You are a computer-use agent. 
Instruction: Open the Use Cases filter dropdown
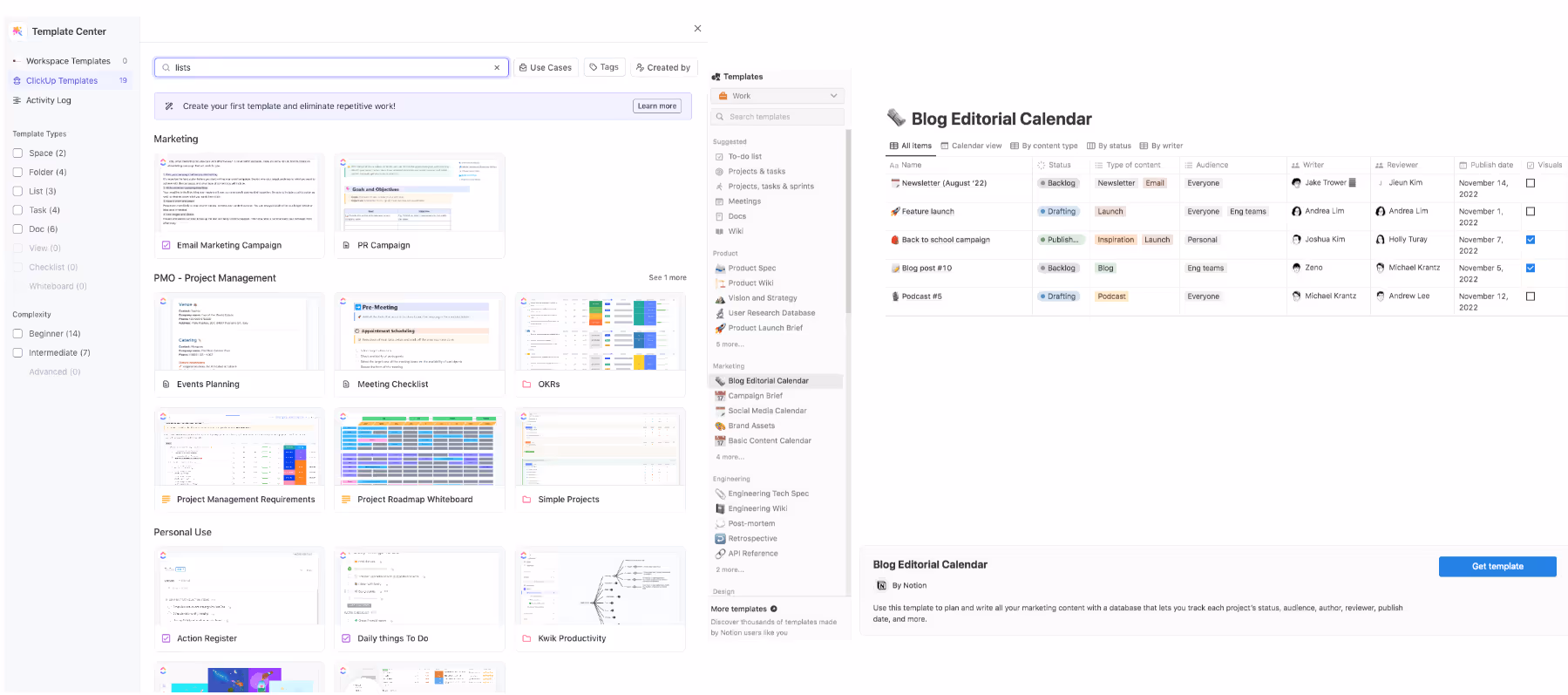[546, 68]
